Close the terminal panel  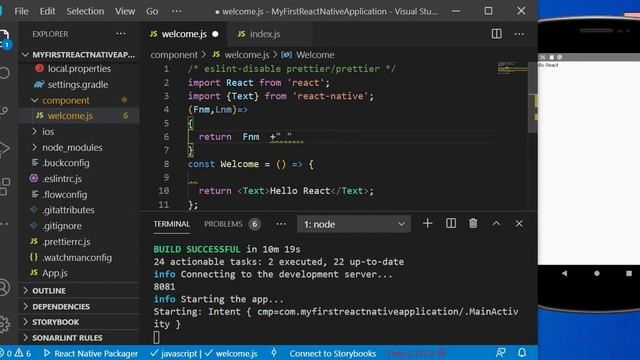[x=519, y=224]
